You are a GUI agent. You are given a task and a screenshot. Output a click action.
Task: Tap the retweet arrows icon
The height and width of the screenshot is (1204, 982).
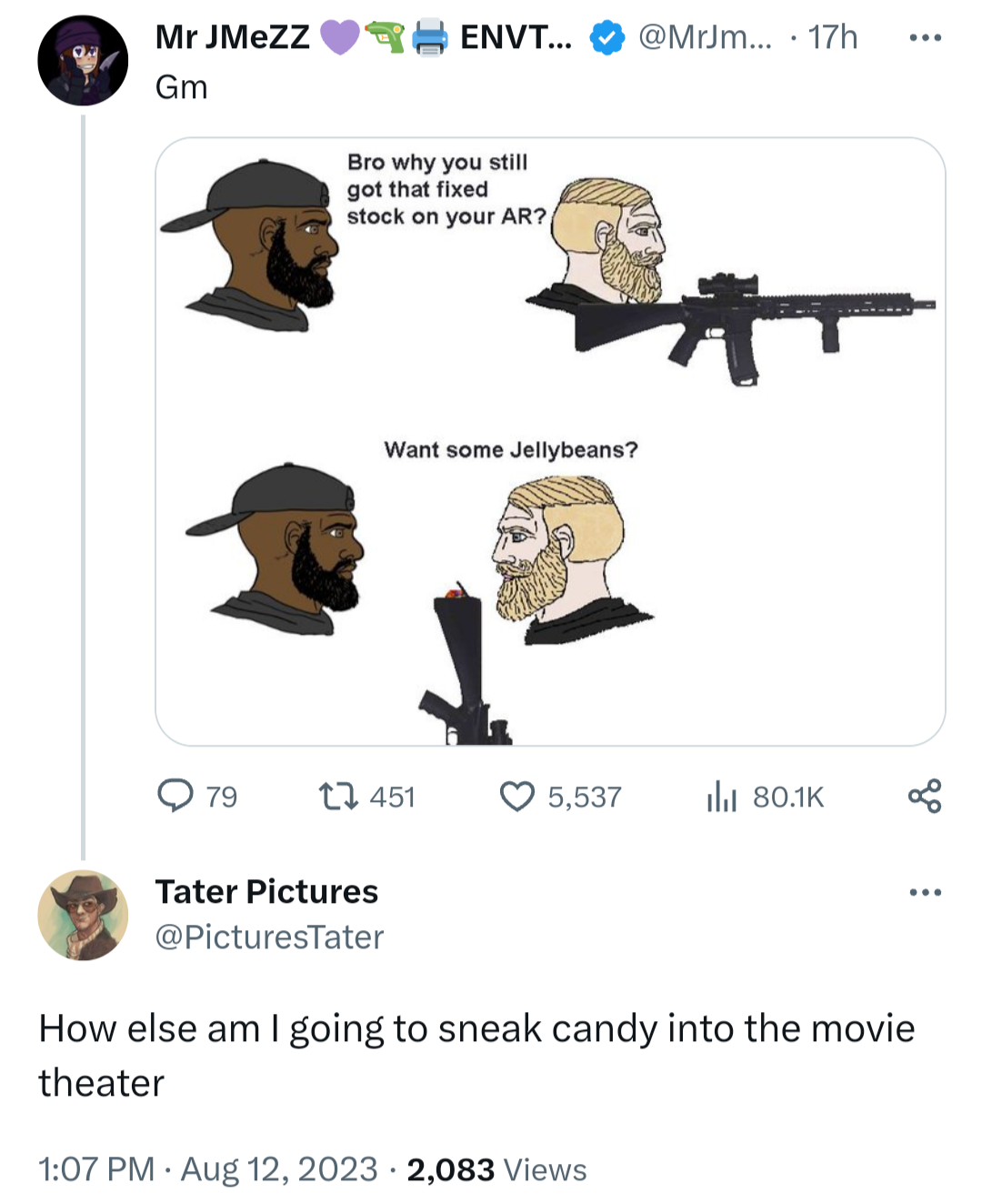(337, 797)
